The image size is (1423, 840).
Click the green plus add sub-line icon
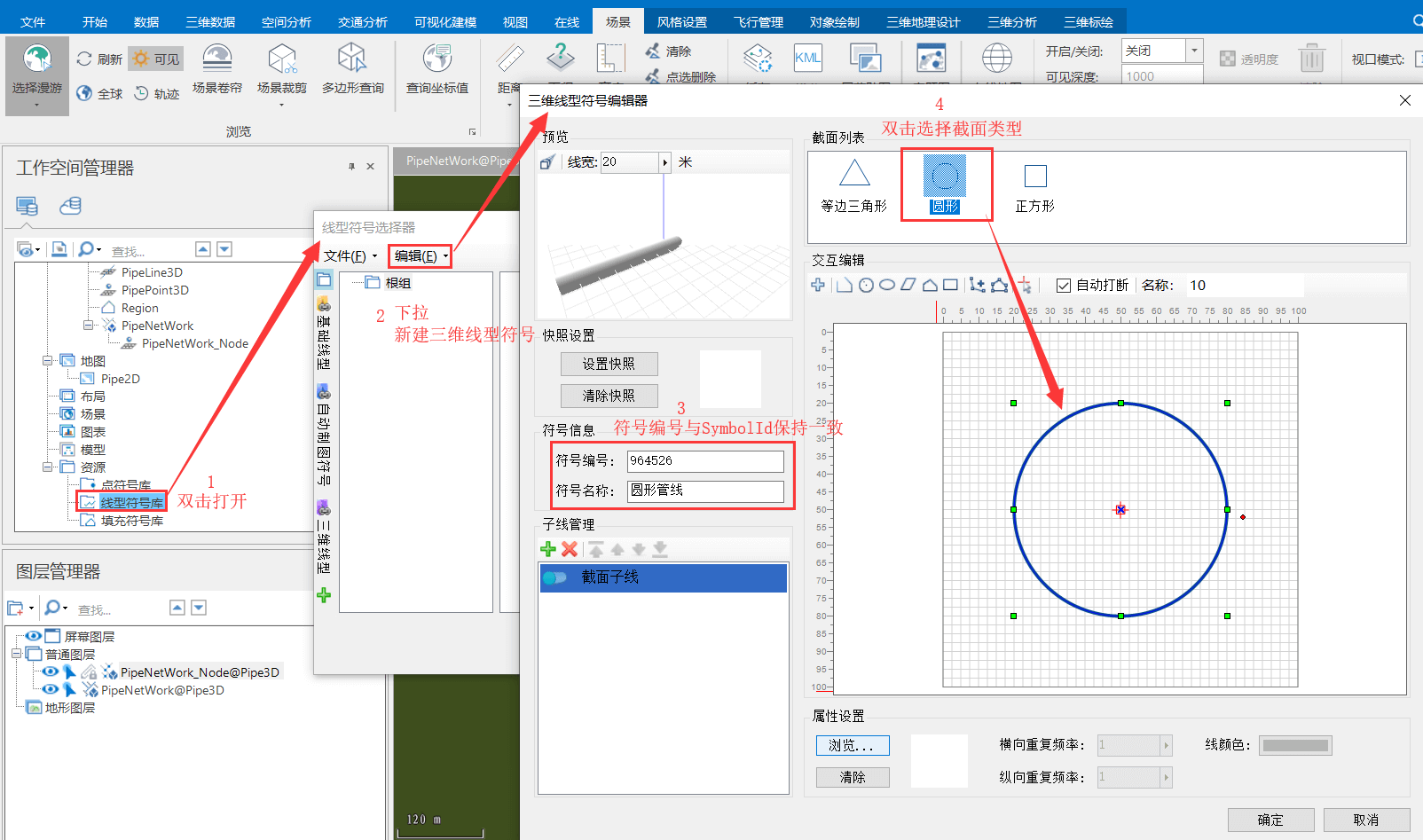coord(548,550)
